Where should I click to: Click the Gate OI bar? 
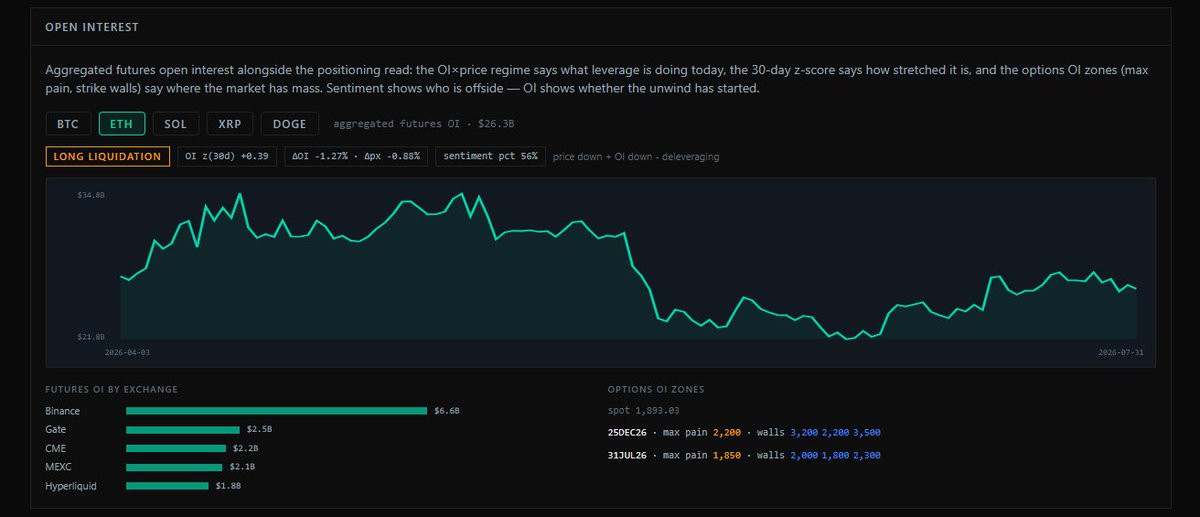[183, 429]
